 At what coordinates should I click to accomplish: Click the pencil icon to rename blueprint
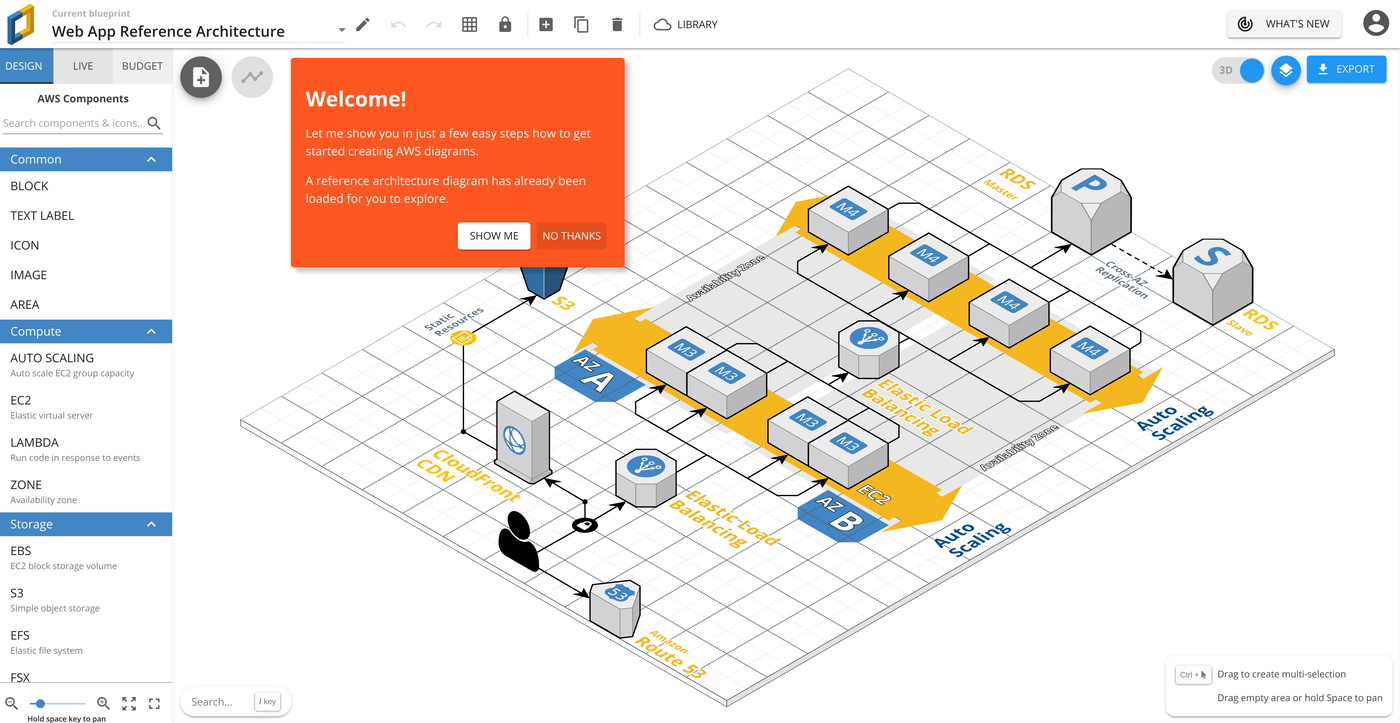pyautogui.click(x=363, y=24)
